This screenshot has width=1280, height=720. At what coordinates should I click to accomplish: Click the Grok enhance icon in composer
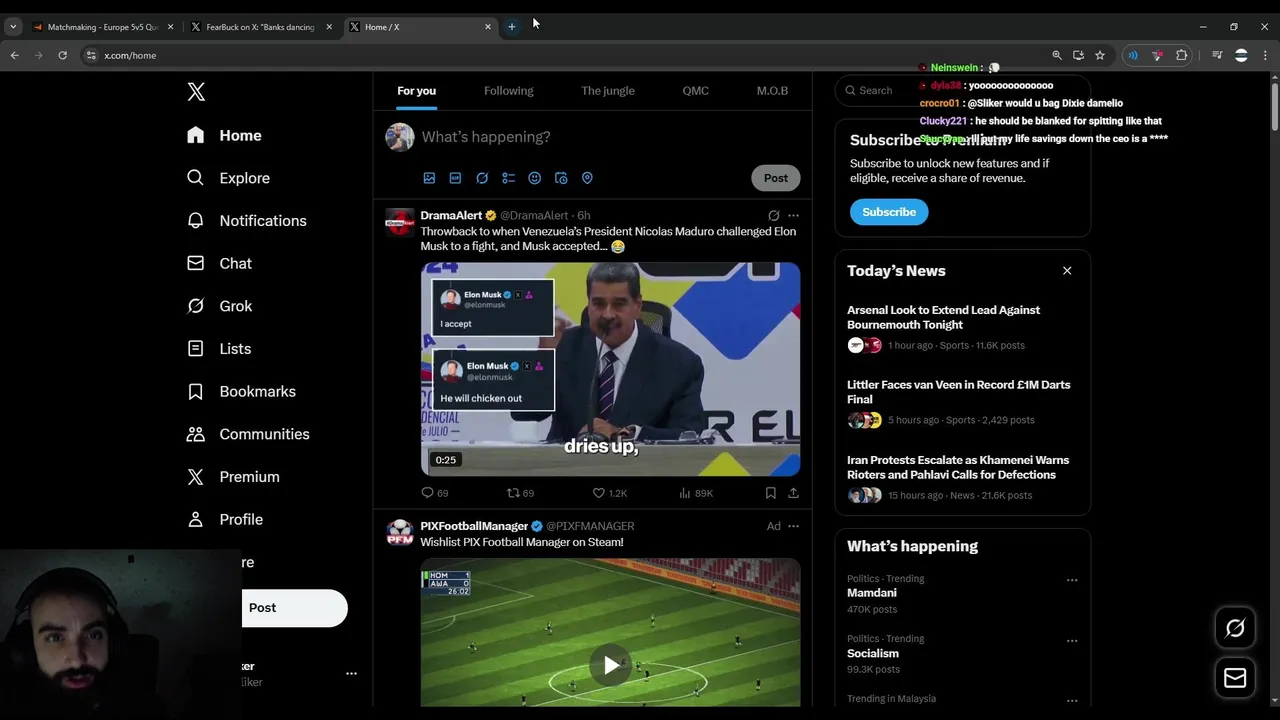pyautogui.click(x=482, y=178)
